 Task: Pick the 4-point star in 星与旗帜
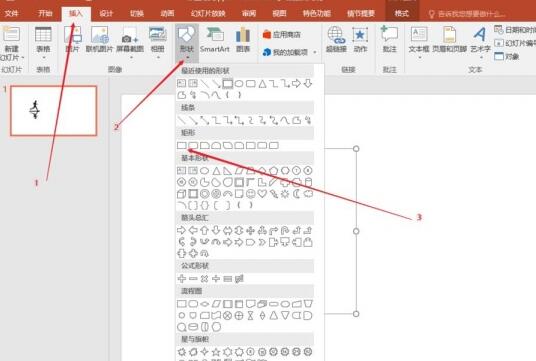[x=204, y=351]
